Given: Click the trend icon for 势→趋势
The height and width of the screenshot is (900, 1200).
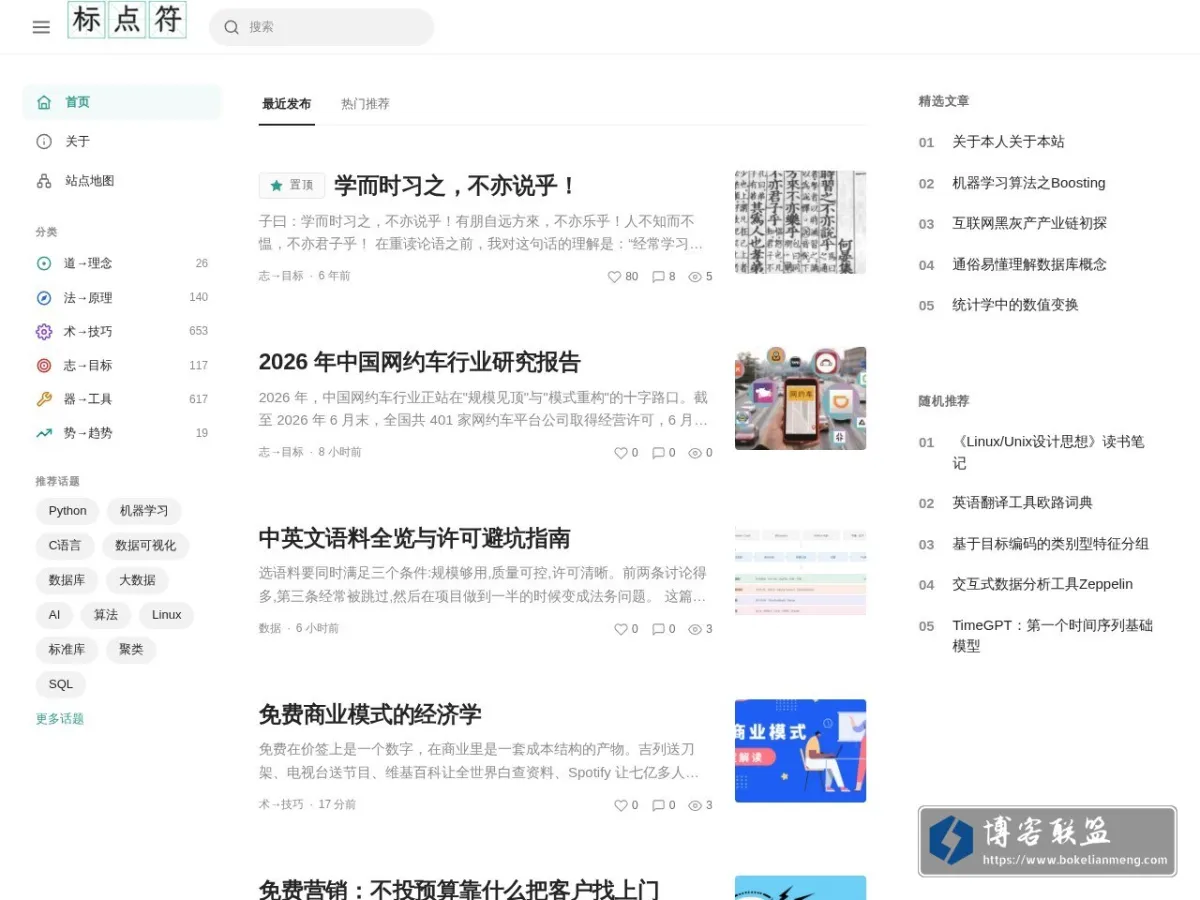Looking at the screenshot, I should pyautogui.click(x=44, y=433).
